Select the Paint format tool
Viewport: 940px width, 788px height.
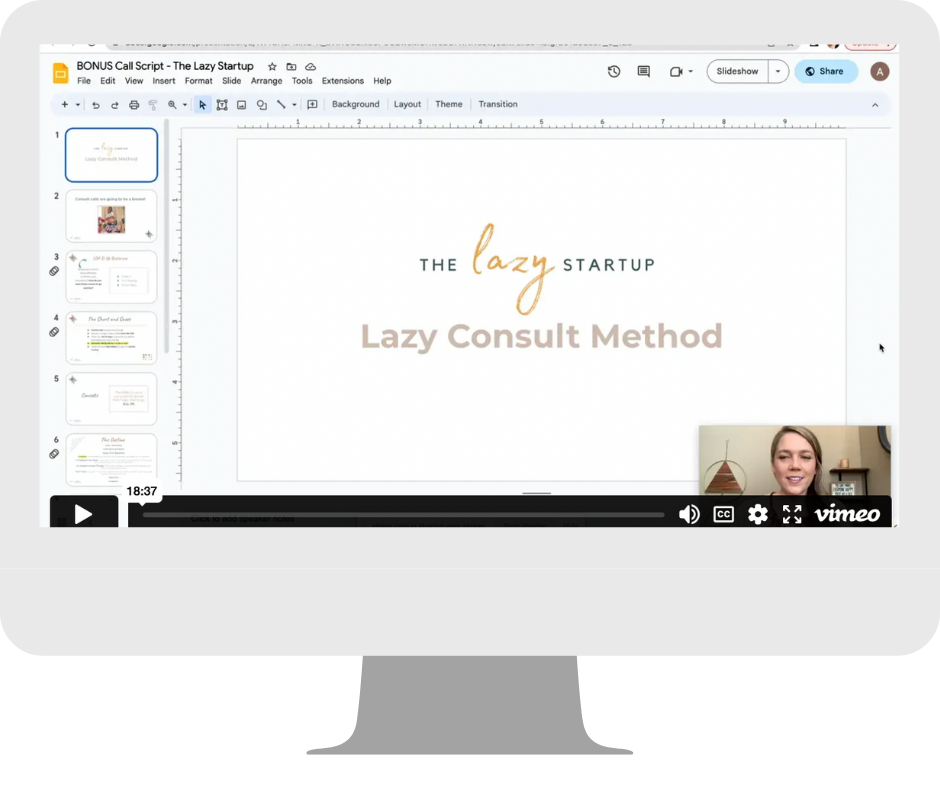tap(153, 105)
